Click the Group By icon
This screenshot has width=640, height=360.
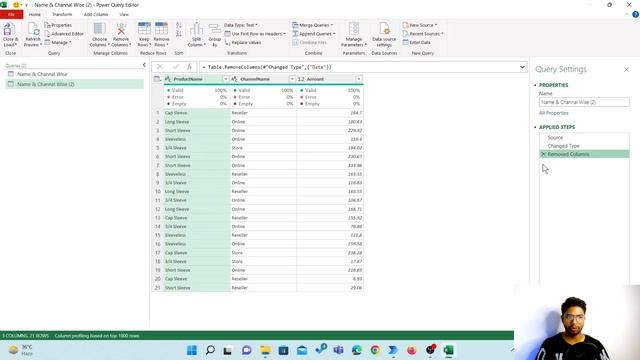(x=215, y=29)
